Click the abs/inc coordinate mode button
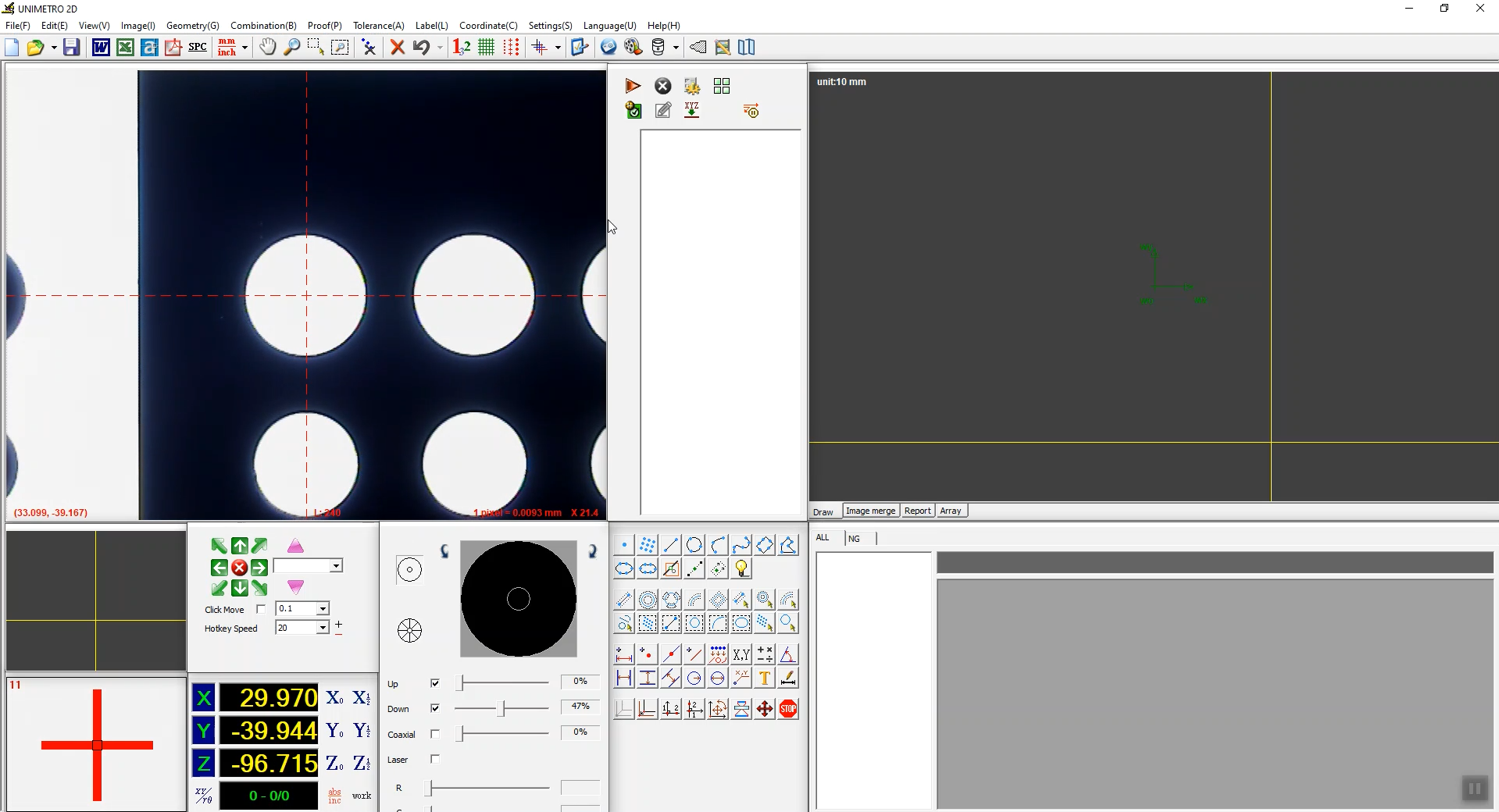The height and width of the screenshot is (812, 1499). coord(334,796)
